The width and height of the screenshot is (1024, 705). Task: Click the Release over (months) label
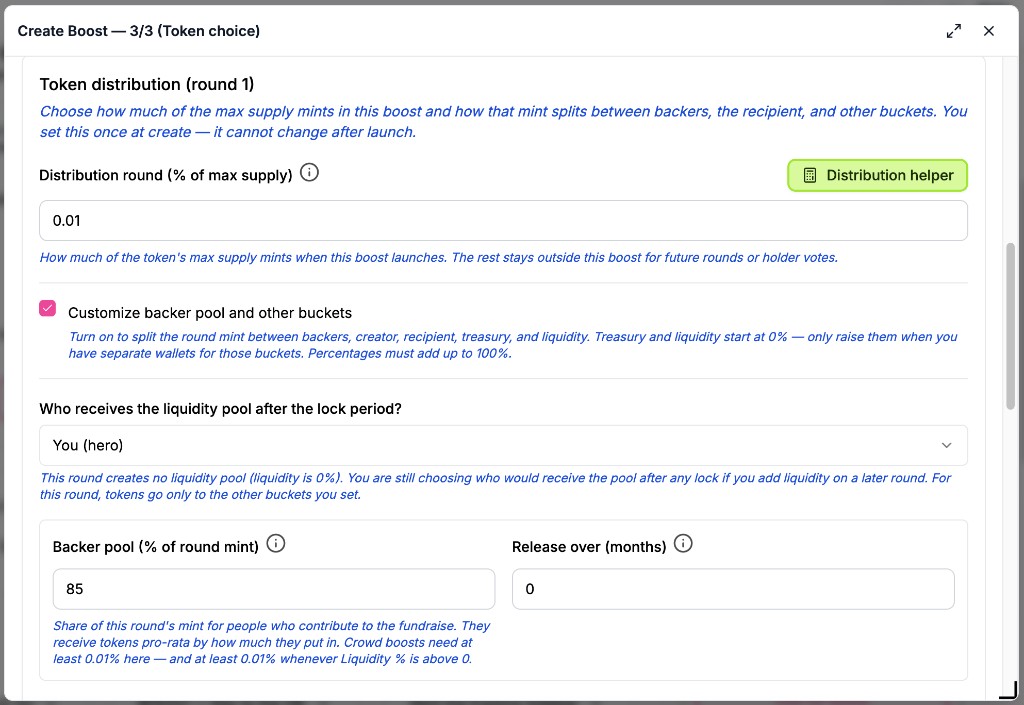tap(589, 547)
